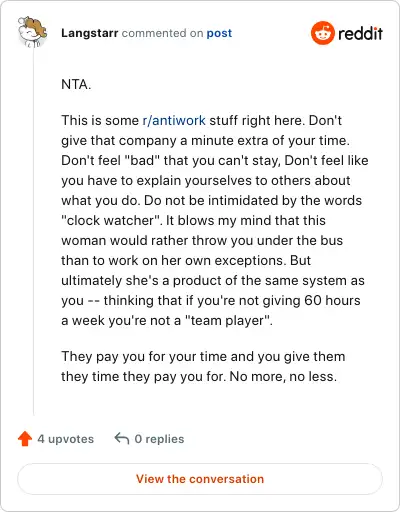Upvote the comment with the orange arrow
The image size is (400, 512).
[25, 439]
